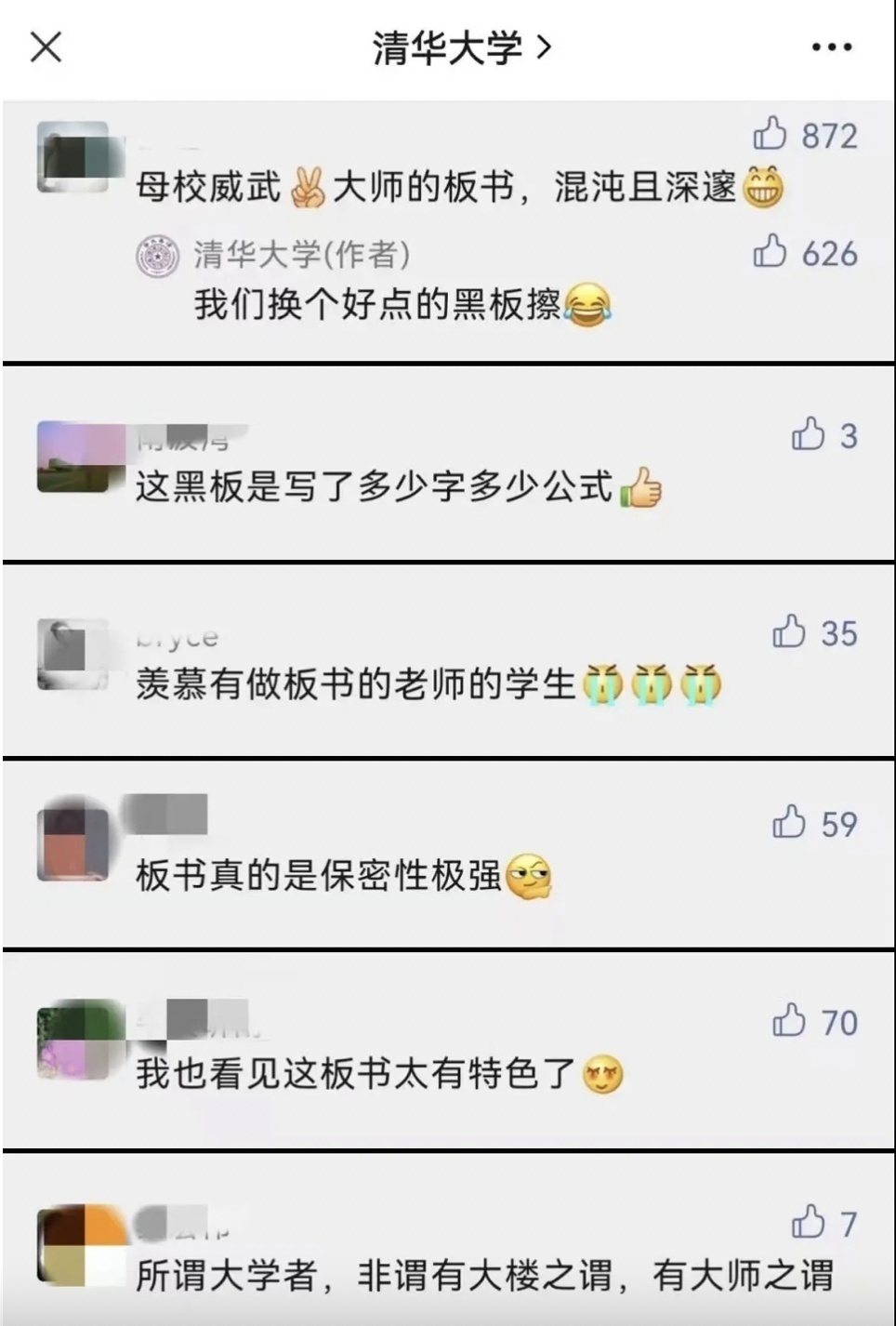
Task: Tap thumbs-up icon beside 70
Action: 789,1022
